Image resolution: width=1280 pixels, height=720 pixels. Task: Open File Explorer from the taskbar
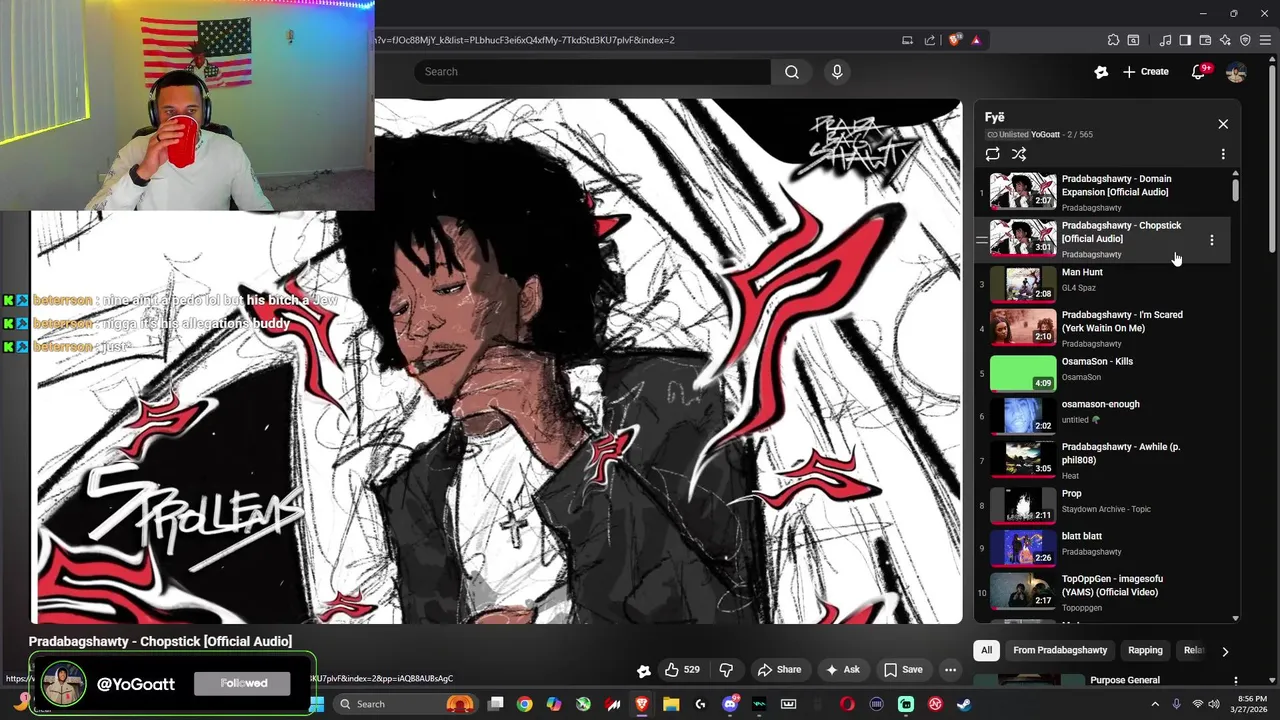671,704
